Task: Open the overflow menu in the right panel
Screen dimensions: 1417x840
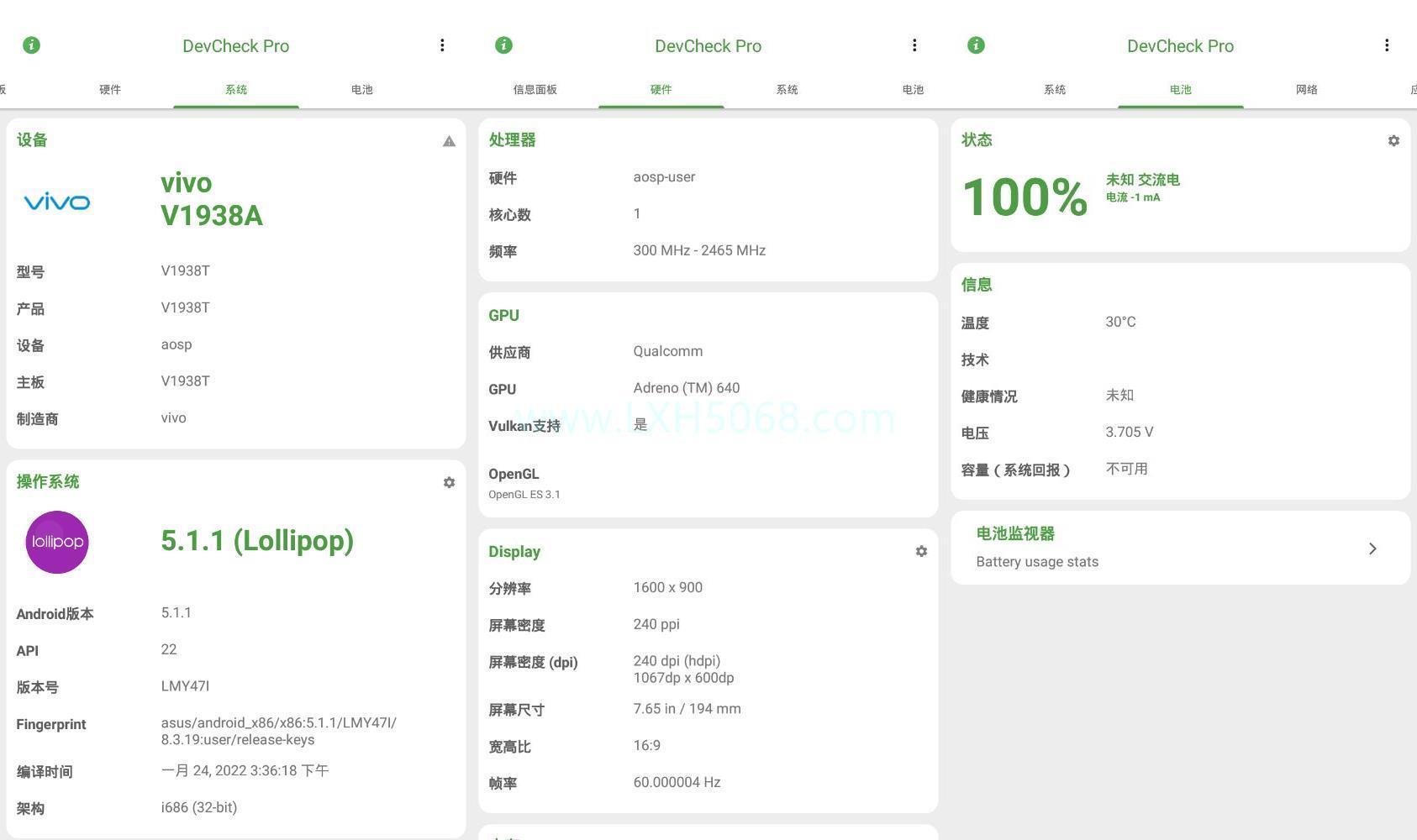Action: point(1387,45)
